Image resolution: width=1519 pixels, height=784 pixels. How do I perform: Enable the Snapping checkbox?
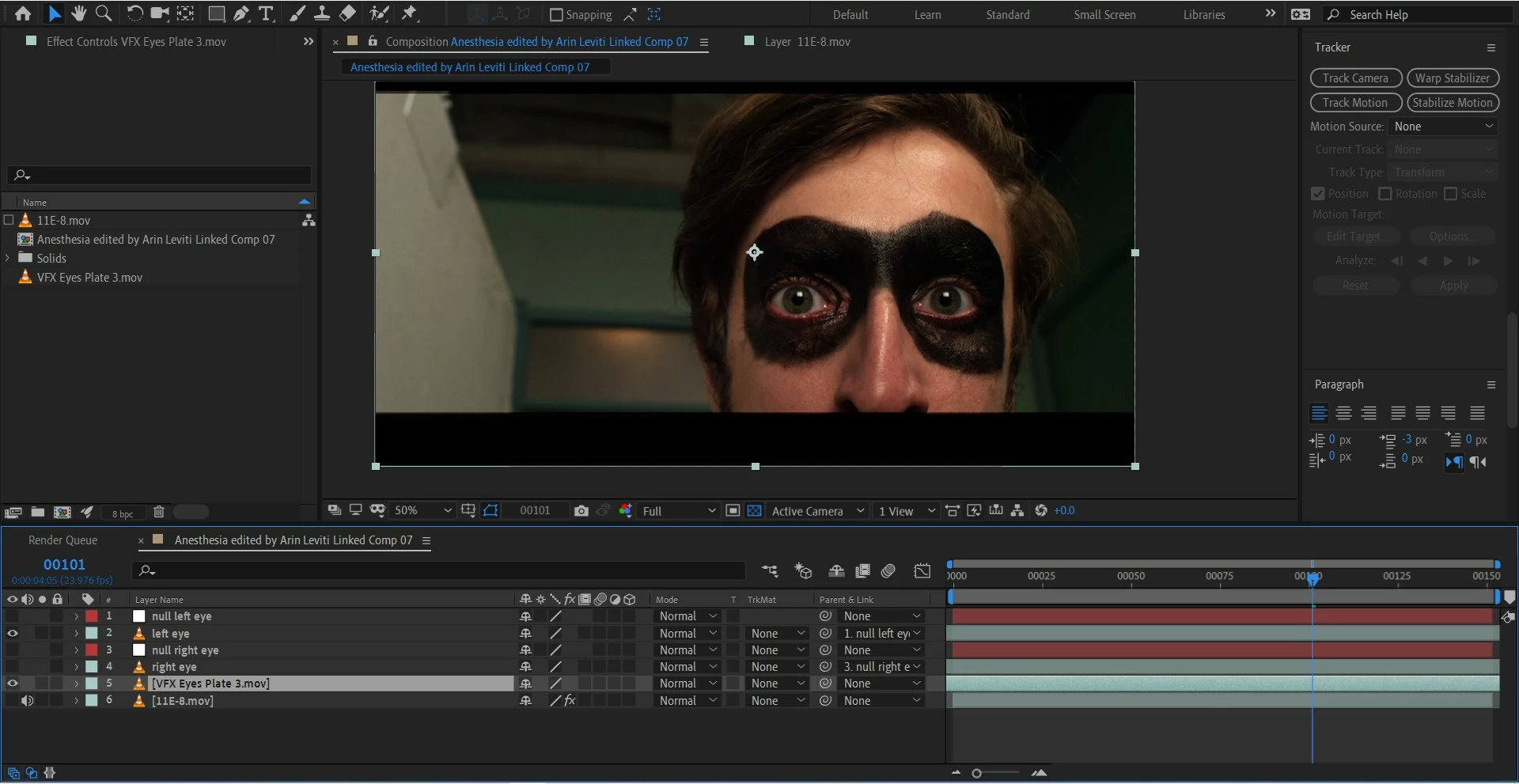click(556, 15)
